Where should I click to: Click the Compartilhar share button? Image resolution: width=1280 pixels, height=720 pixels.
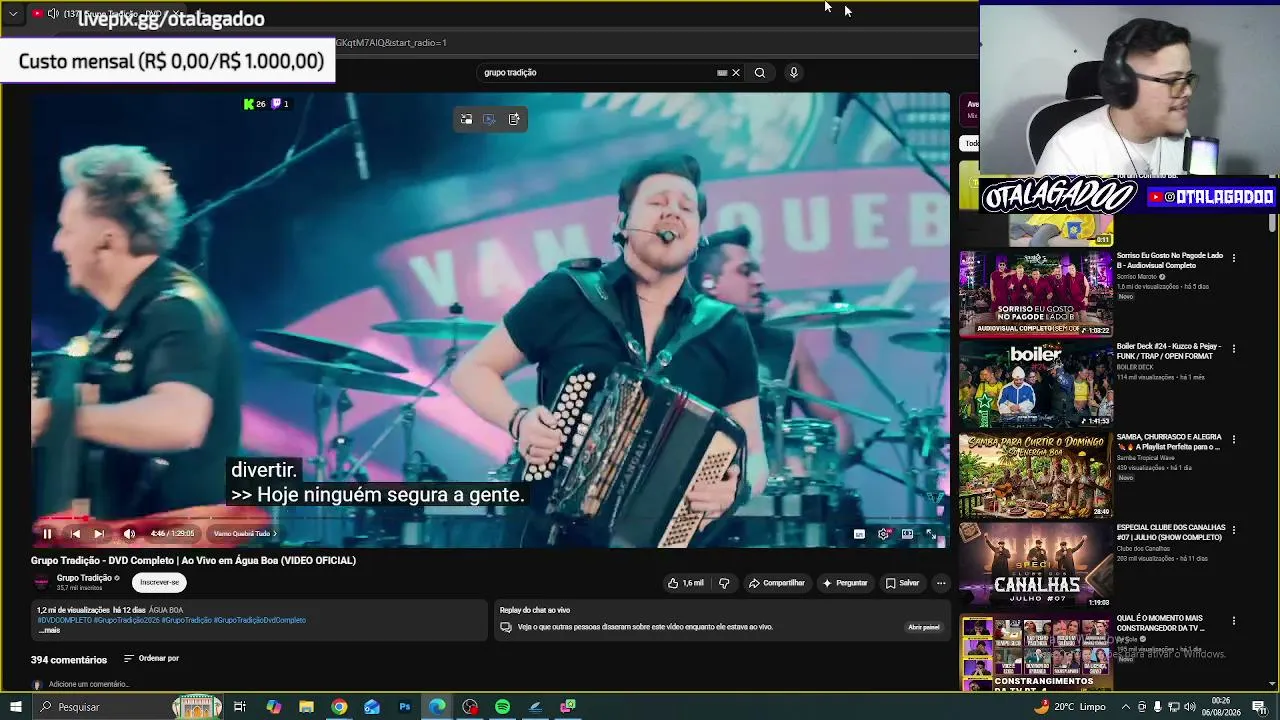pos(777,583)
